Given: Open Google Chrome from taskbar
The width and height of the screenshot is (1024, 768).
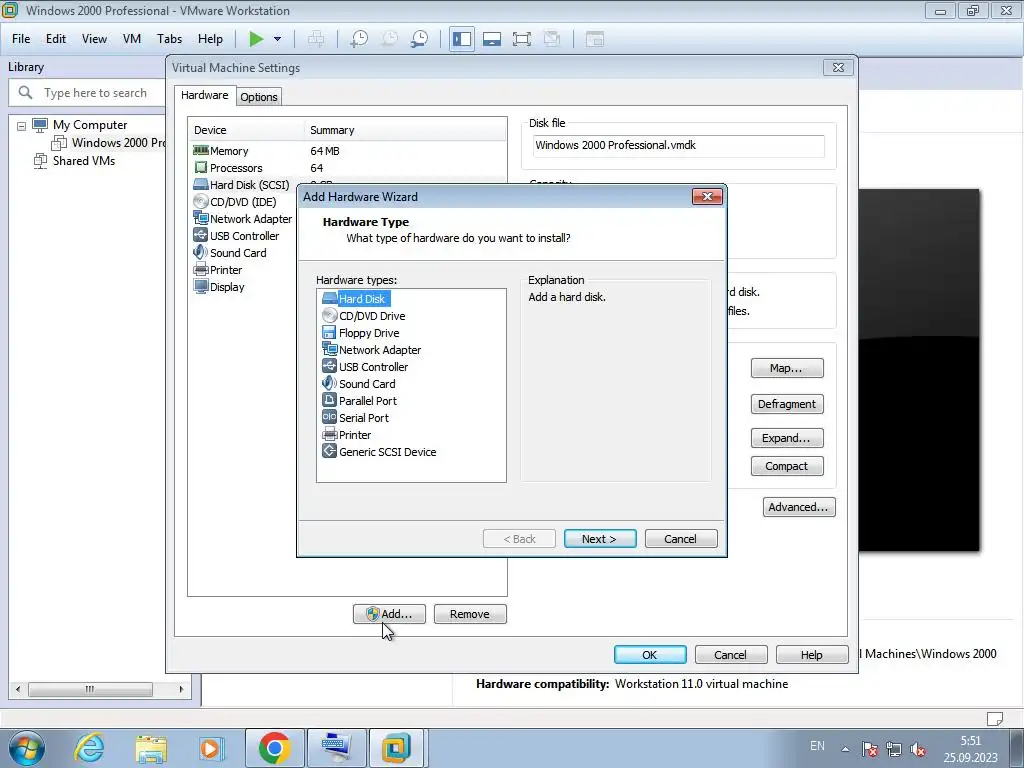Looking at the screenshot, I should (274, 748).
